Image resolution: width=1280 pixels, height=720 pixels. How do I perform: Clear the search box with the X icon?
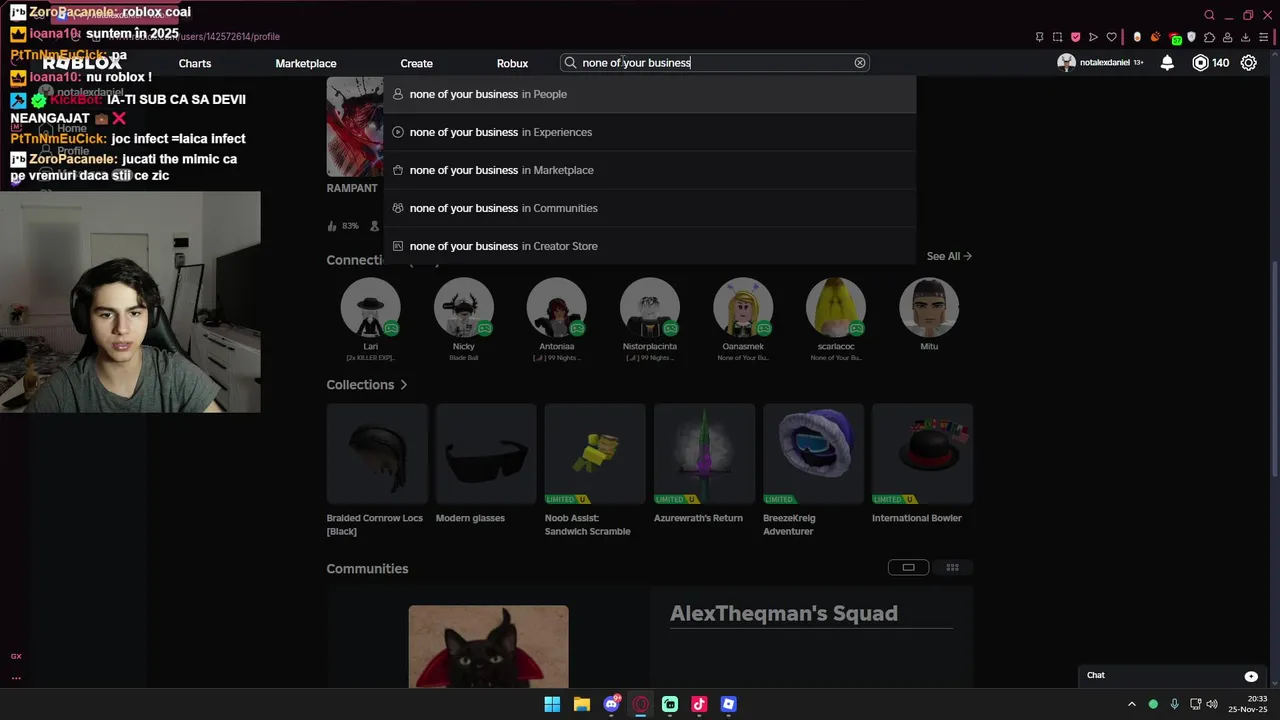click(x=860, y=62)
